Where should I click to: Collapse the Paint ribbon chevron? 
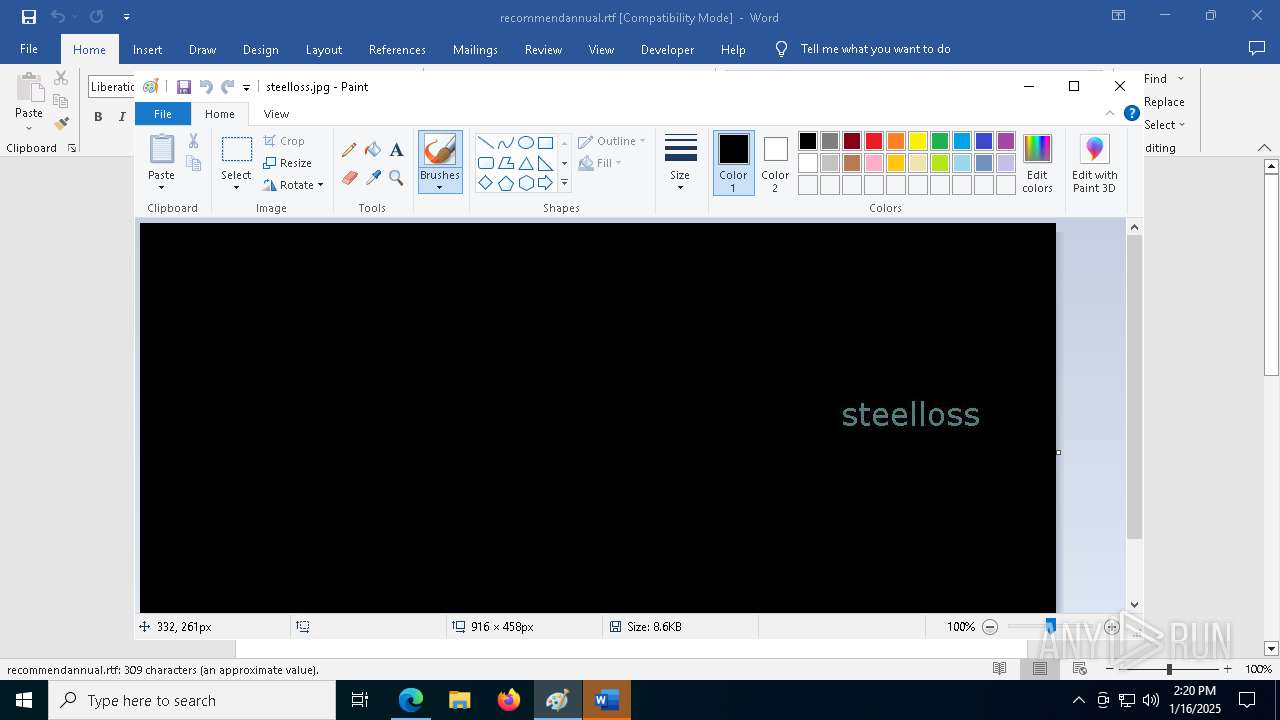(1110, 113)
